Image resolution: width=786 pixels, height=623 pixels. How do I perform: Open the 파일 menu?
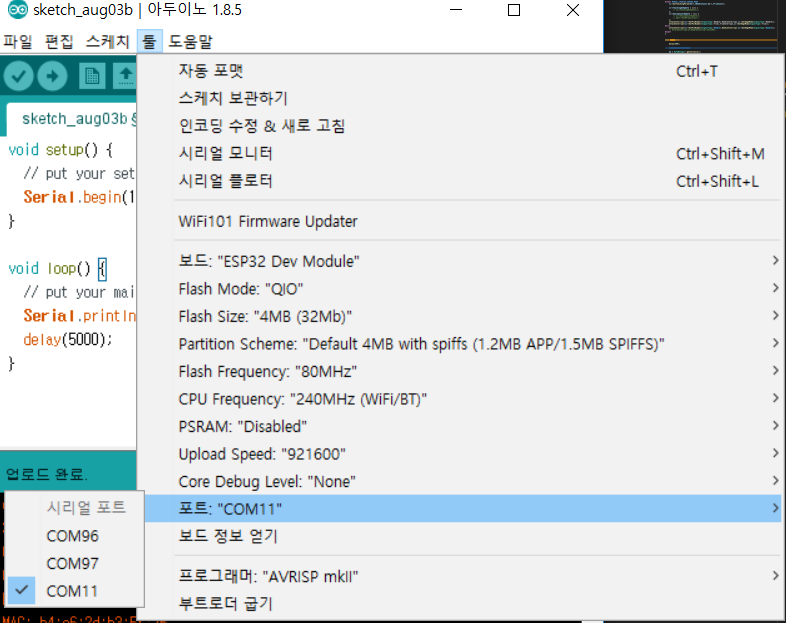(18, 41)
